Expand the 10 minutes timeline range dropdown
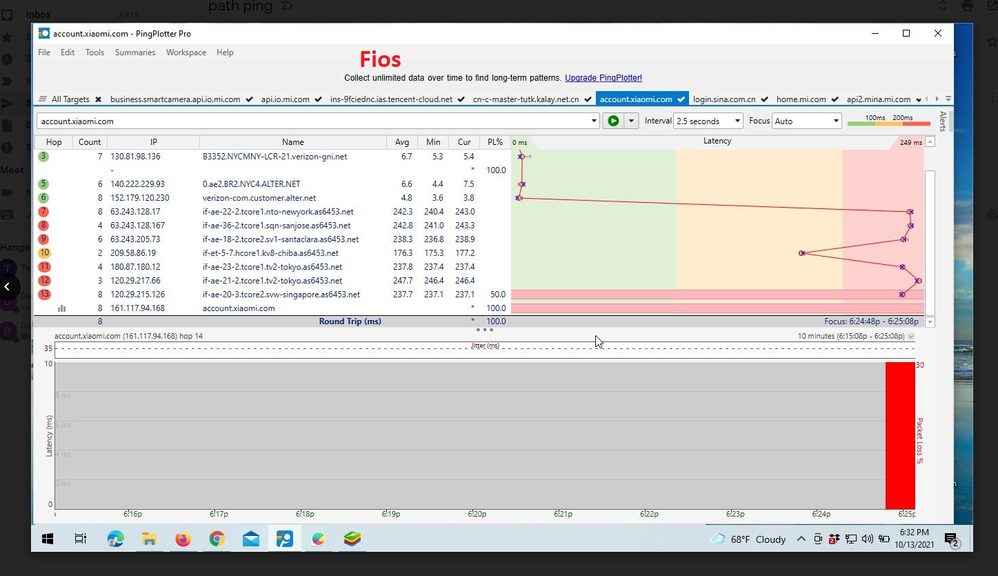 tap(911, 336)
